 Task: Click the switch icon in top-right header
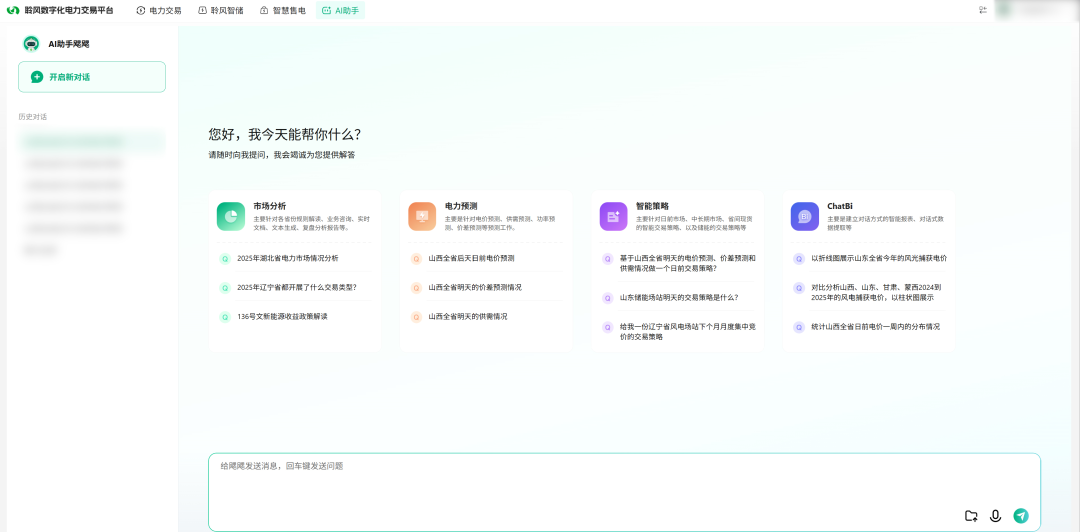point(983,10)
